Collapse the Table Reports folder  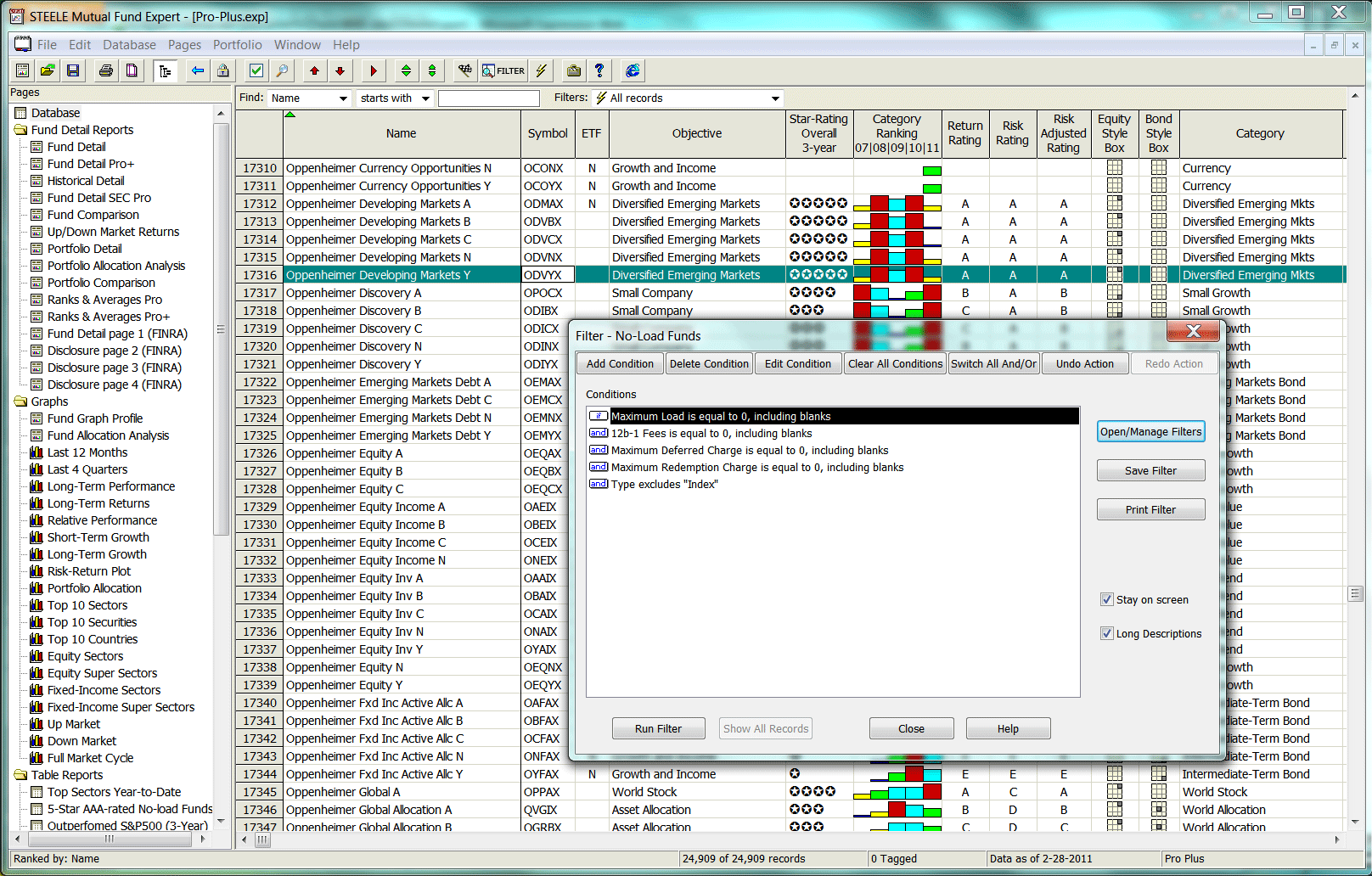click(x=21, y=775)
